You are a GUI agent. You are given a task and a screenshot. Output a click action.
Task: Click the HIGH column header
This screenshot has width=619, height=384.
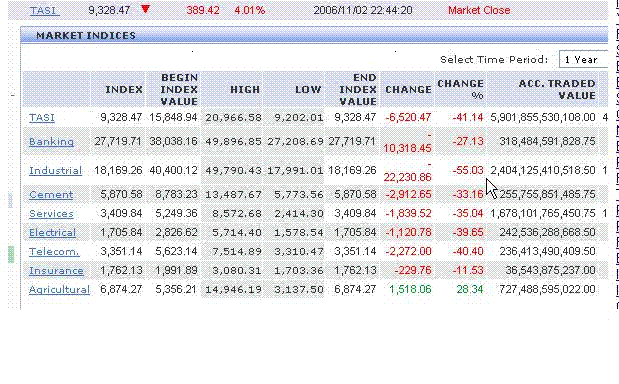coord(245,90)
